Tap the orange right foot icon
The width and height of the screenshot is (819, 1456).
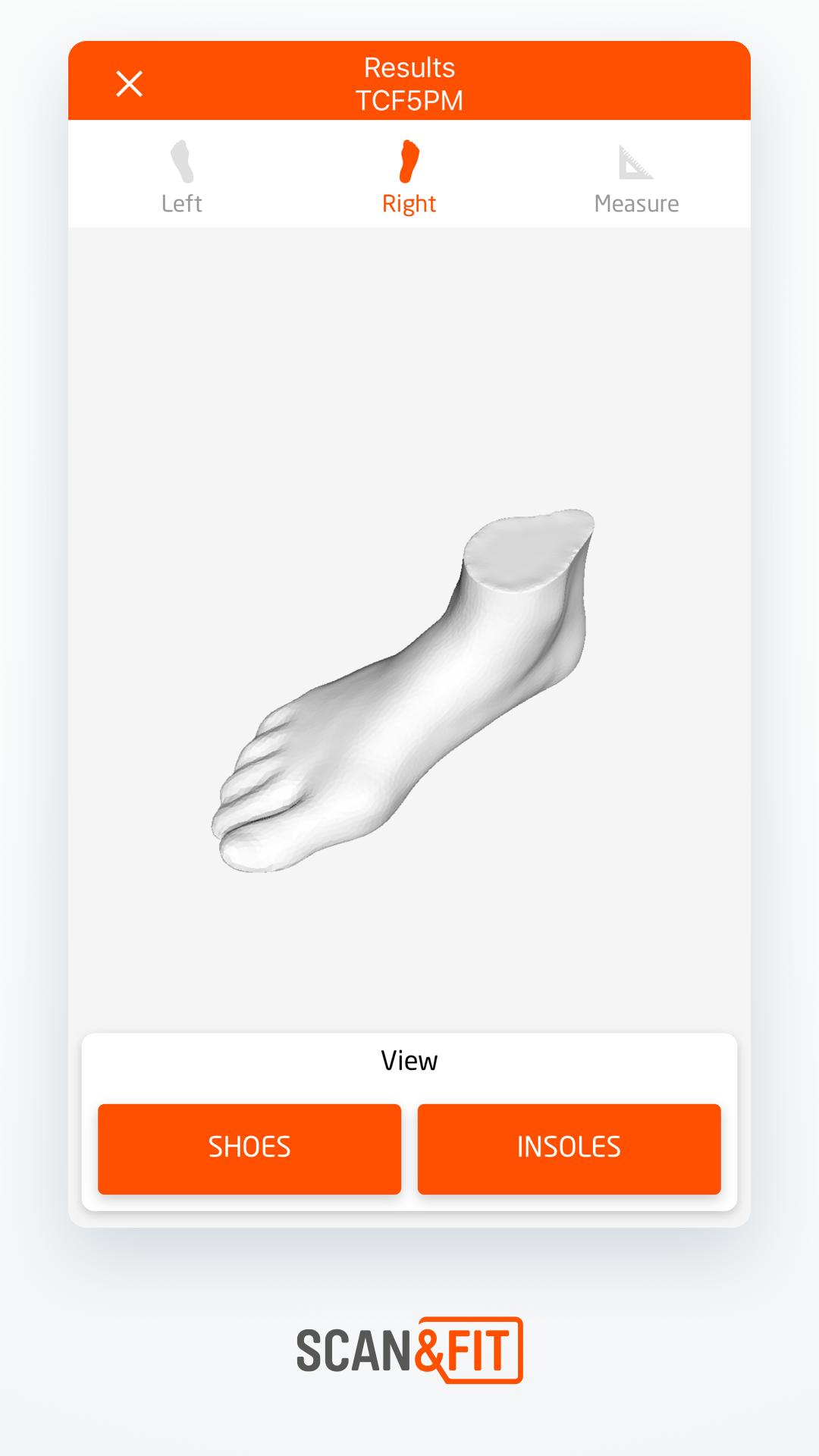(x=409, y=162)
